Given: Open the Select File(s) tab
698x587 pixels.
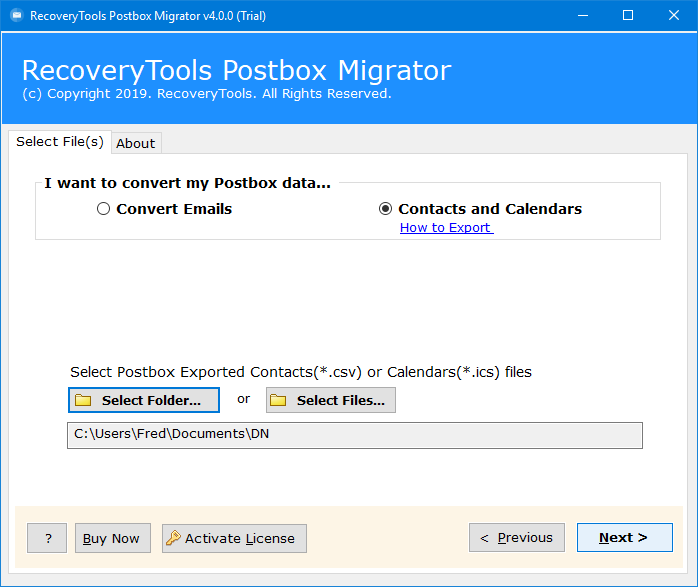Looking at the screenshot, I should click(x=60, y=142).
